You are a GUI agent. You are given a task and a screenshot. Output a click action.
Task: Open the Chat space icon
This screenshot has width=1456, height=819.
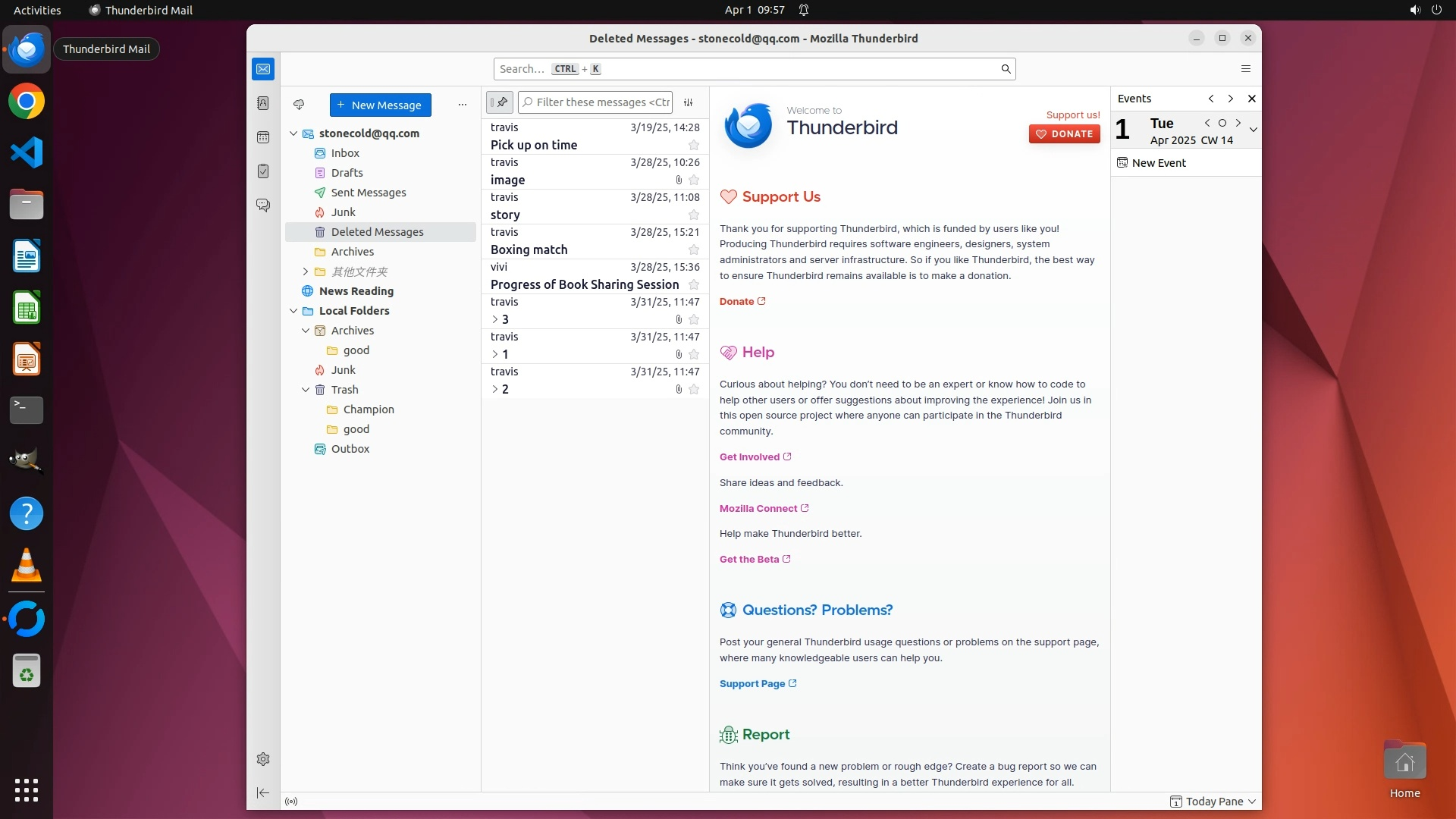(263, 206)
